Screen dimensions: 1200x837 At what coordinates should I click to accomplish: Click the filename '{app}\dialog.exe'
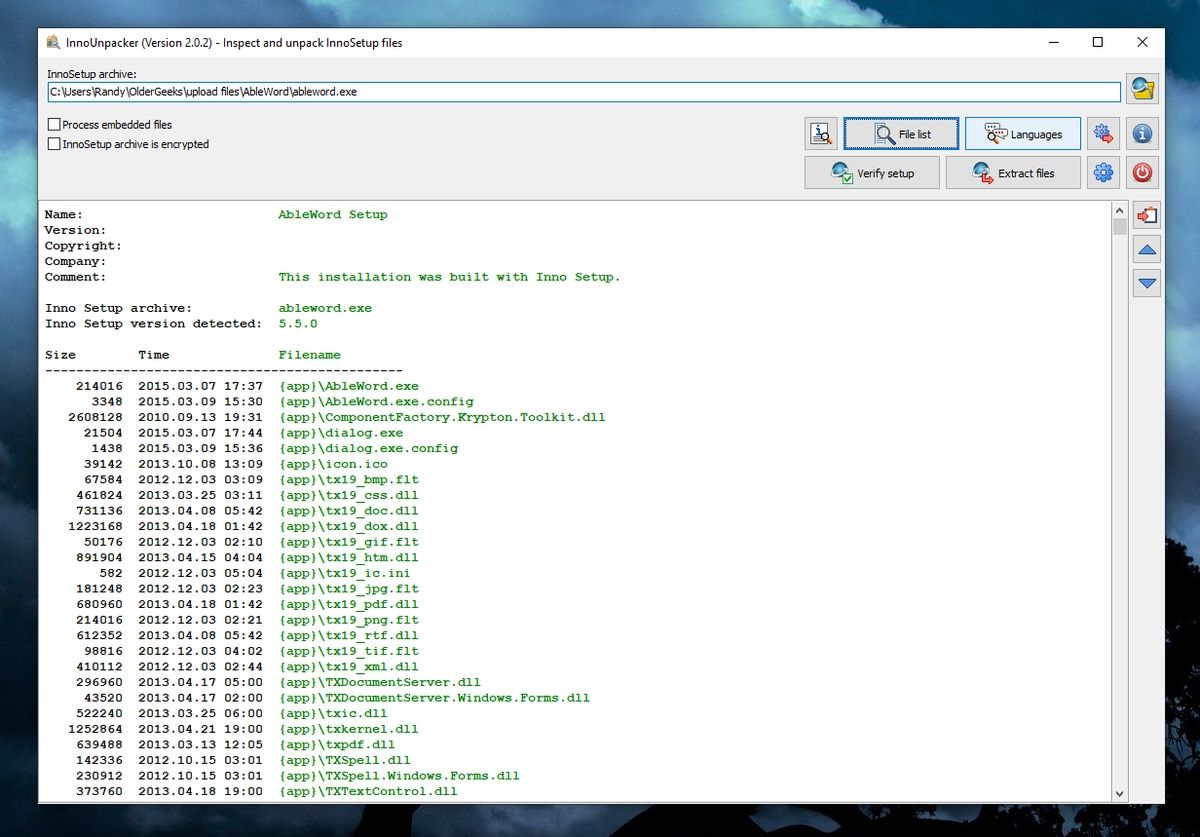(341, 433)
